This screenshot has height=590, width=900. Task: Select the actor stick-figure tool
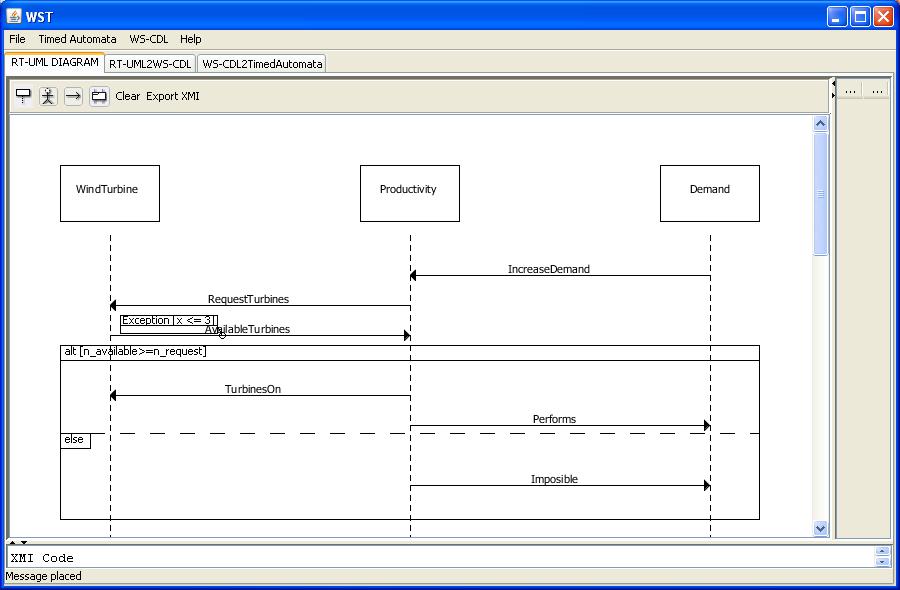pos(48,96)
